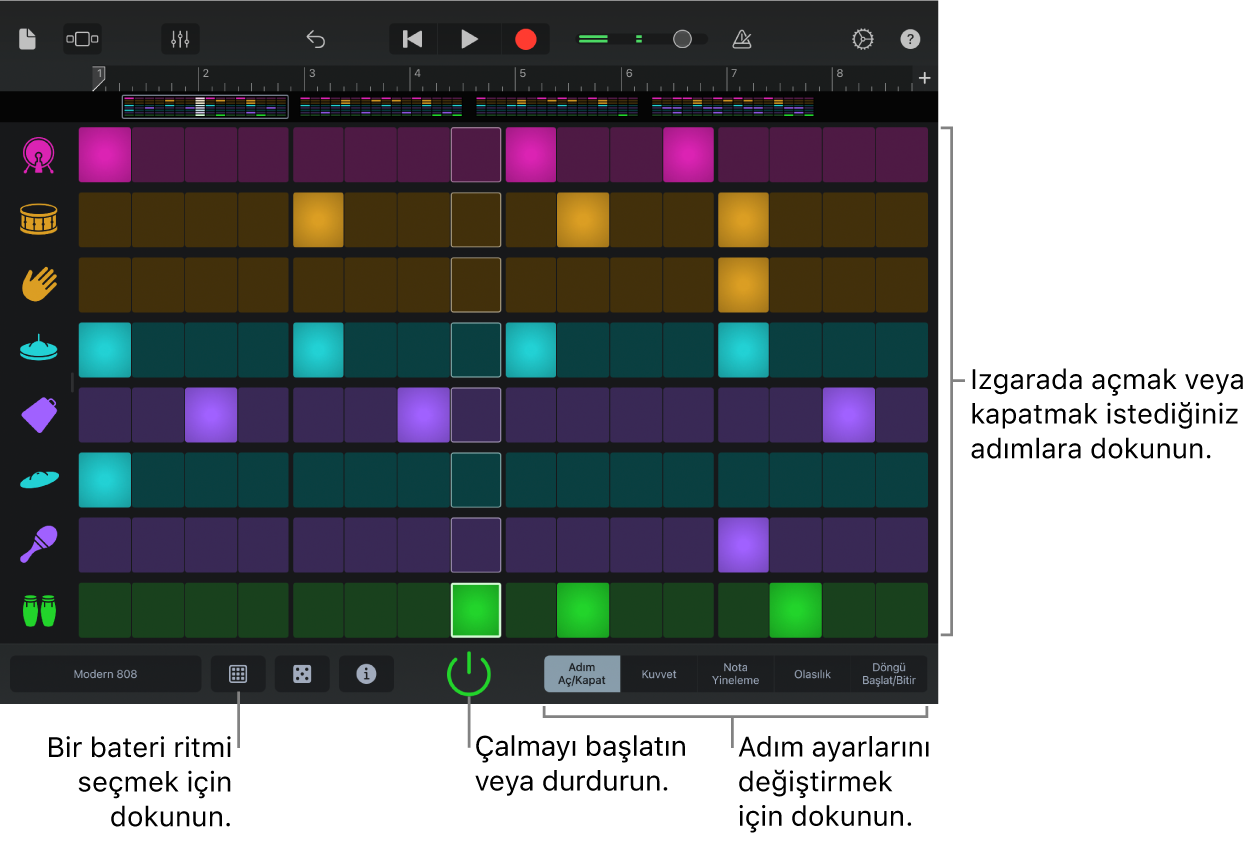Open the track controls mixer icon
Viewport: 1258px width, 841px height.
[x=180, y=39]
